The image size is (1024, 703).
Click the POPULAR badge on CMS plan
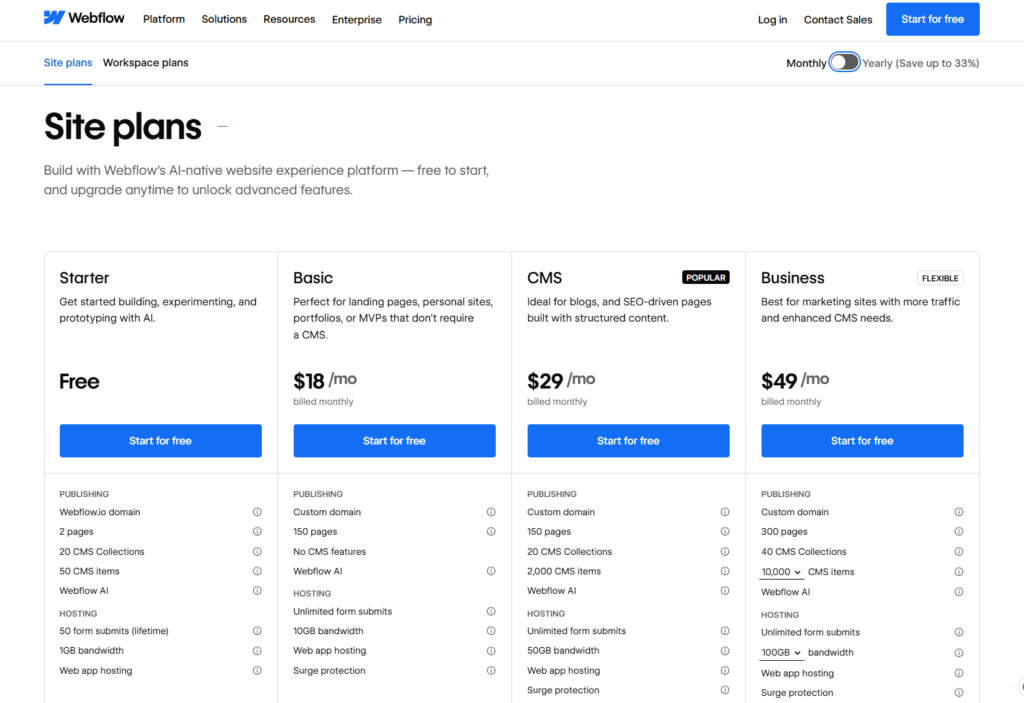click(706, 277)
